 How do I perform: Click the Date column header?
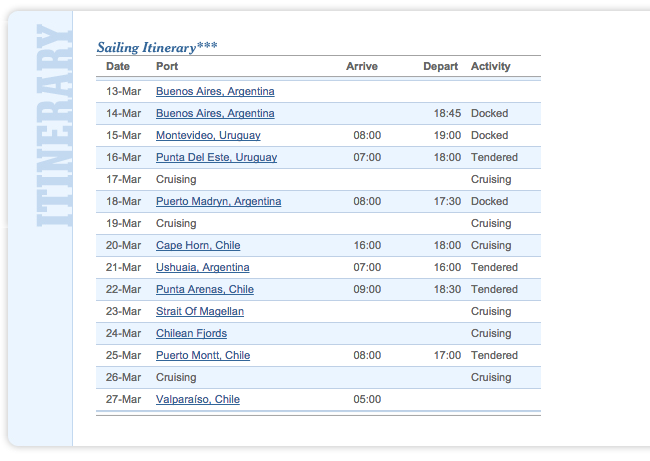[x=118, y=67]
